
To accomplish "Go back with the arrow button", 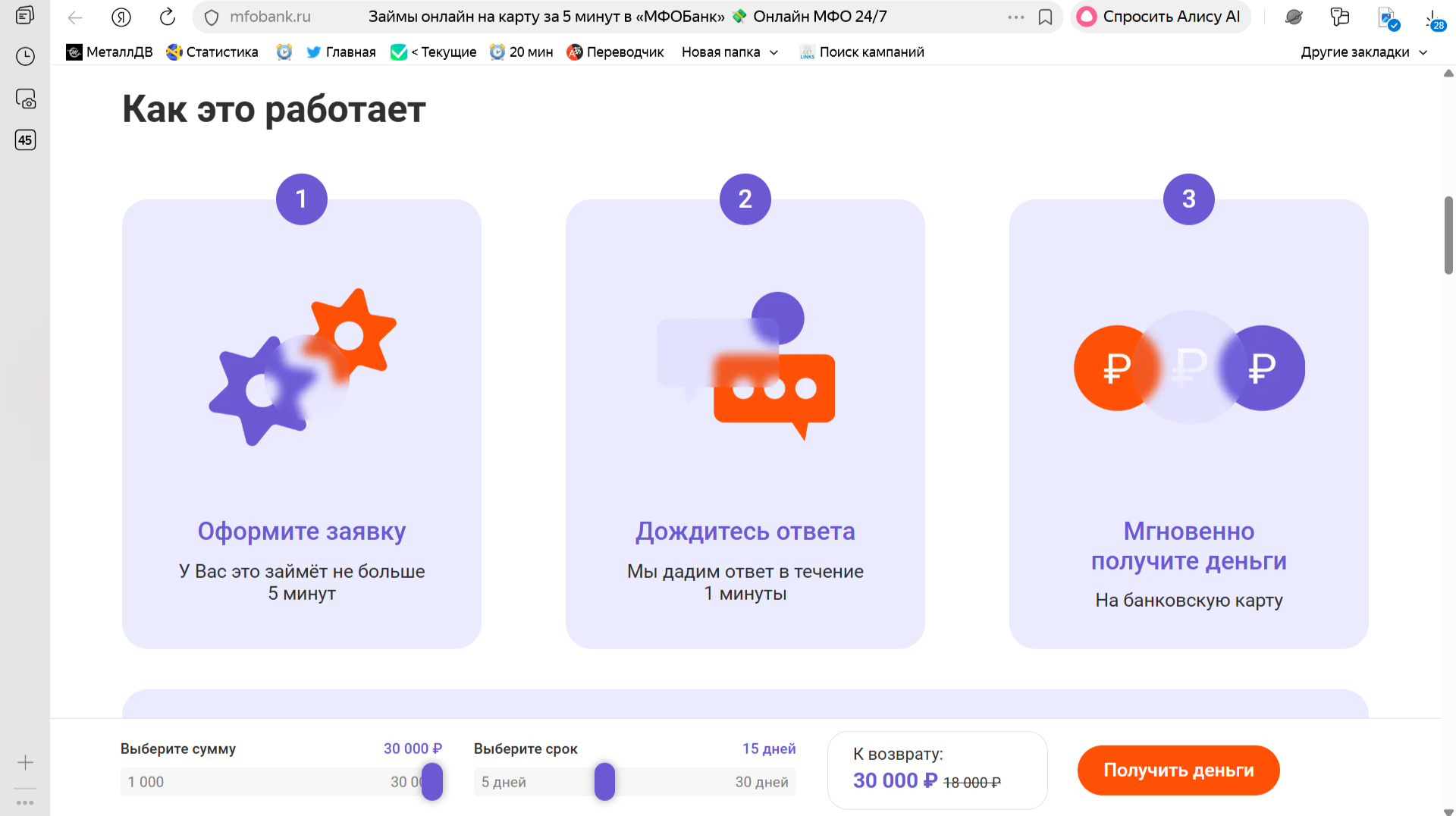I will coord(75,17).
